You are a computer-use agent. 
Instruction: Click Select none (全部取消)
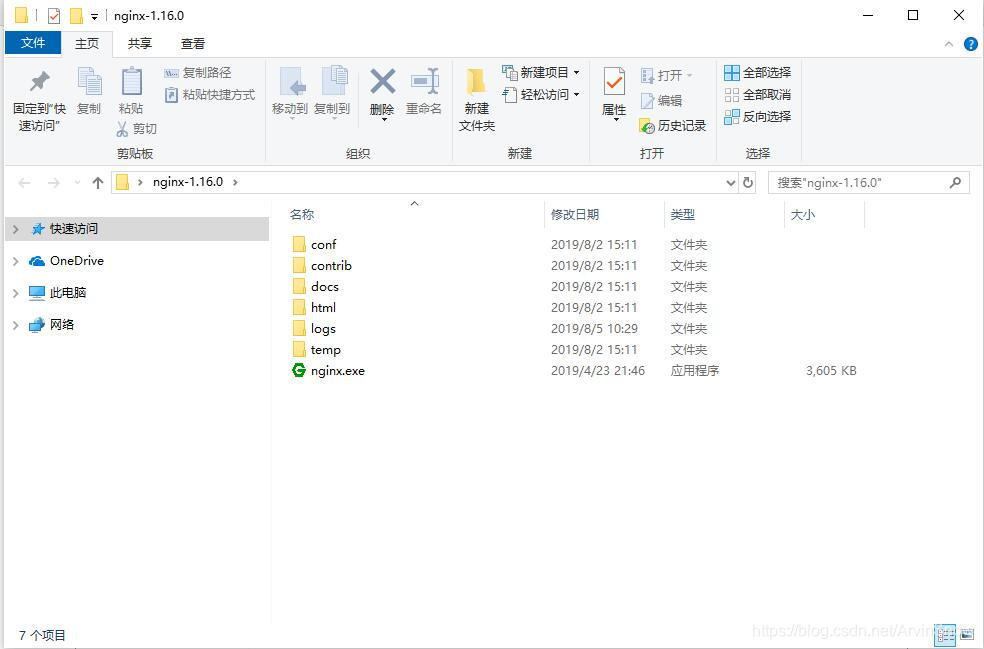click(757, 95)
